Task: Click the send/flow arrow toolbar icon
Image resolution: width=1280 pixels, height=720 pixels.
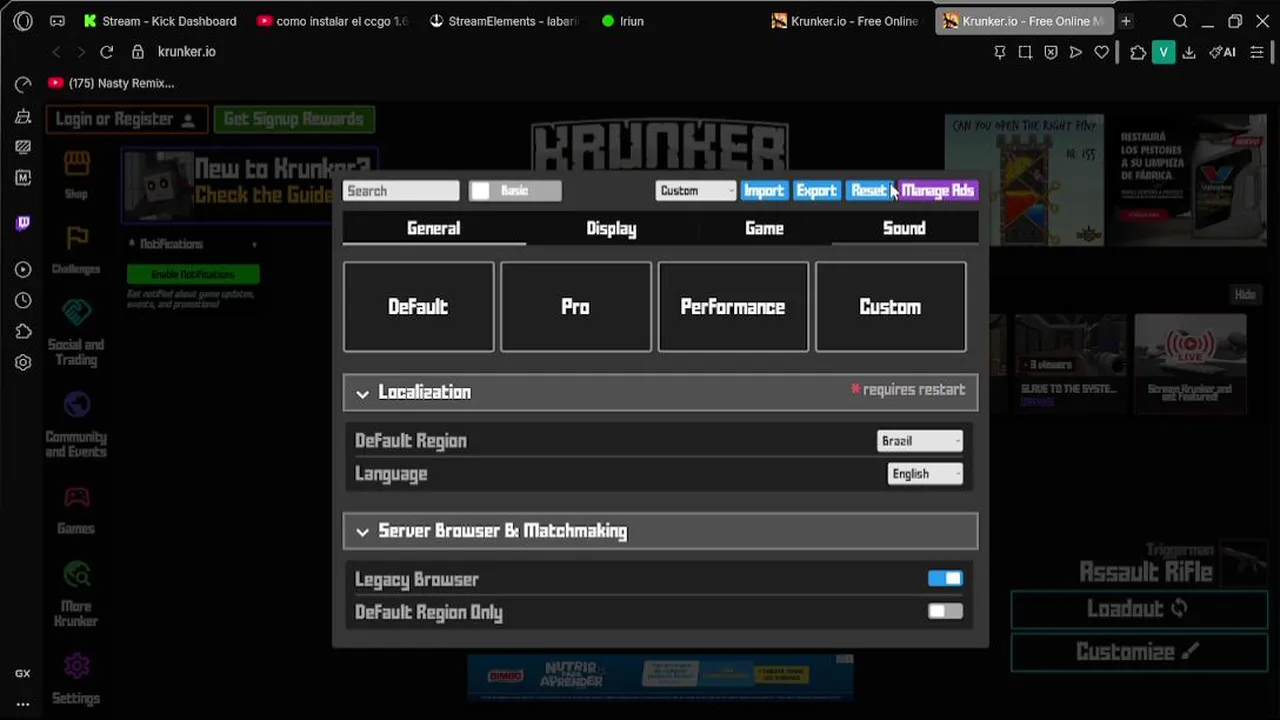Action: pyautogui.click(x=1076, y=52)
